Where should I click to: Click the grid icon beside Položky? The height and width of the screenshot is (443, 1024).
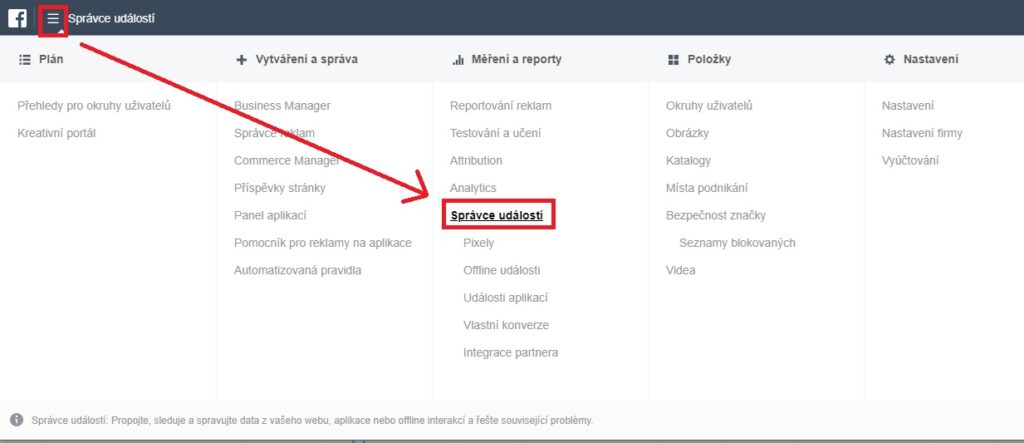pyautogui.click(x=673, y=59)
